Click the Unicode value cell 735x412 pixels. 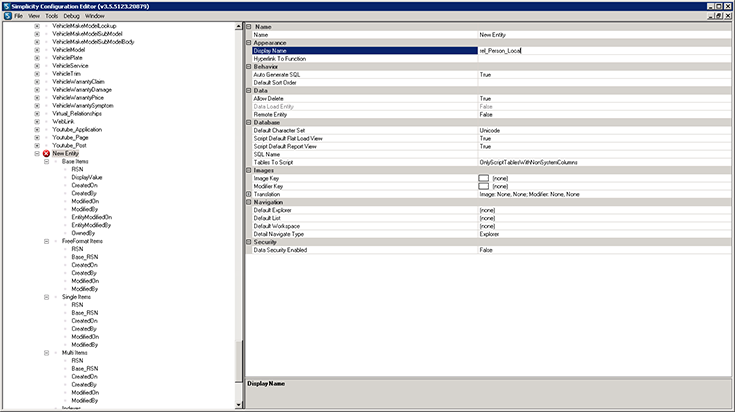coord(604,130)
